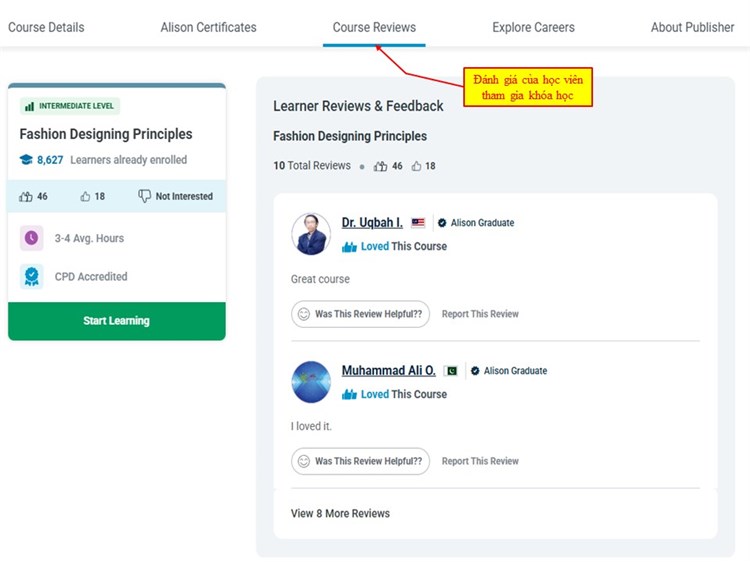Open Muhammad Ali O. profile name link
Screen dimensions: 750x563
coord(388,370)
